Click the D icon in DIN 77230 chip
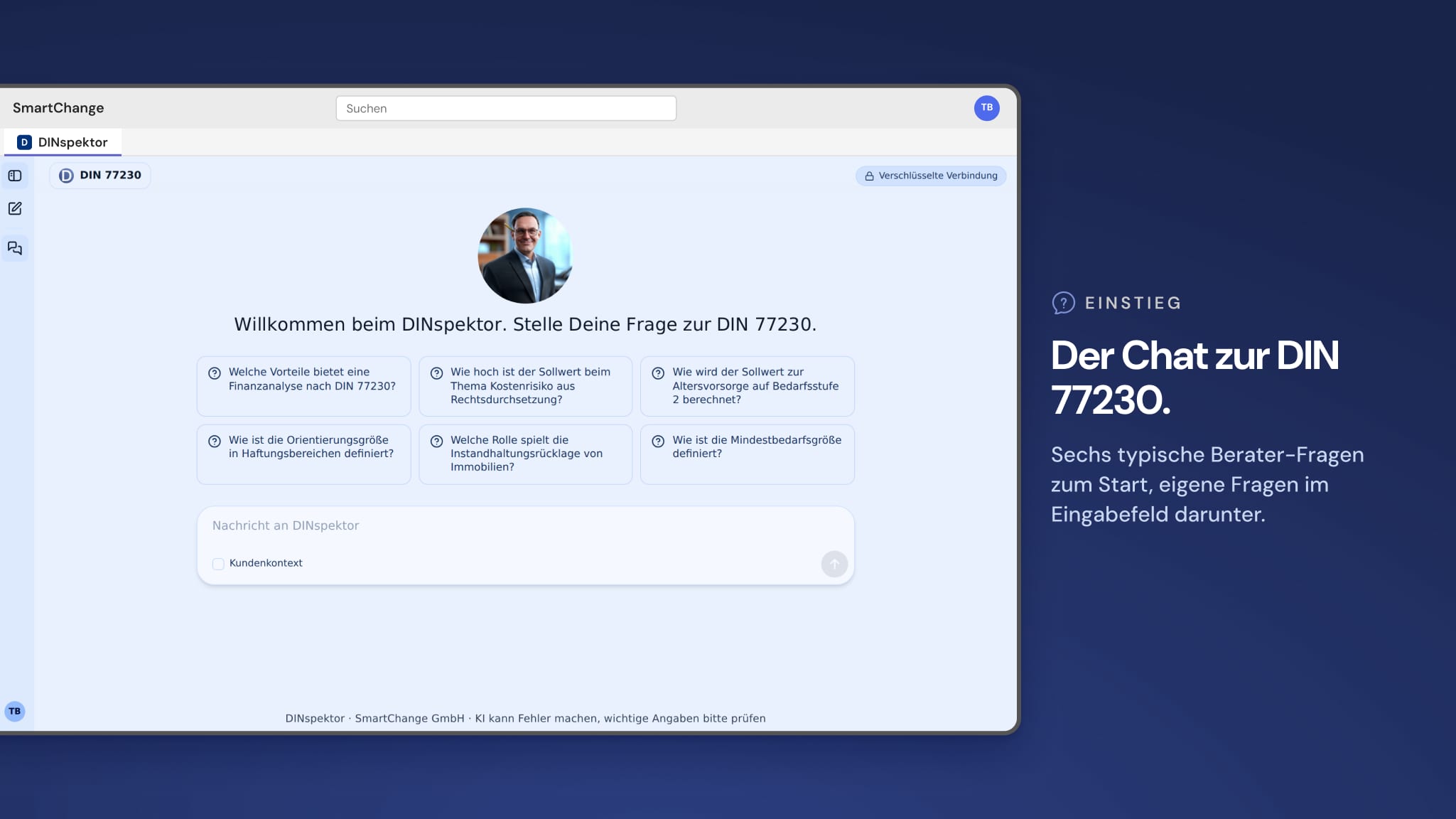Image resolution: width=1456 pixels, height=819 pixels. 66,176
